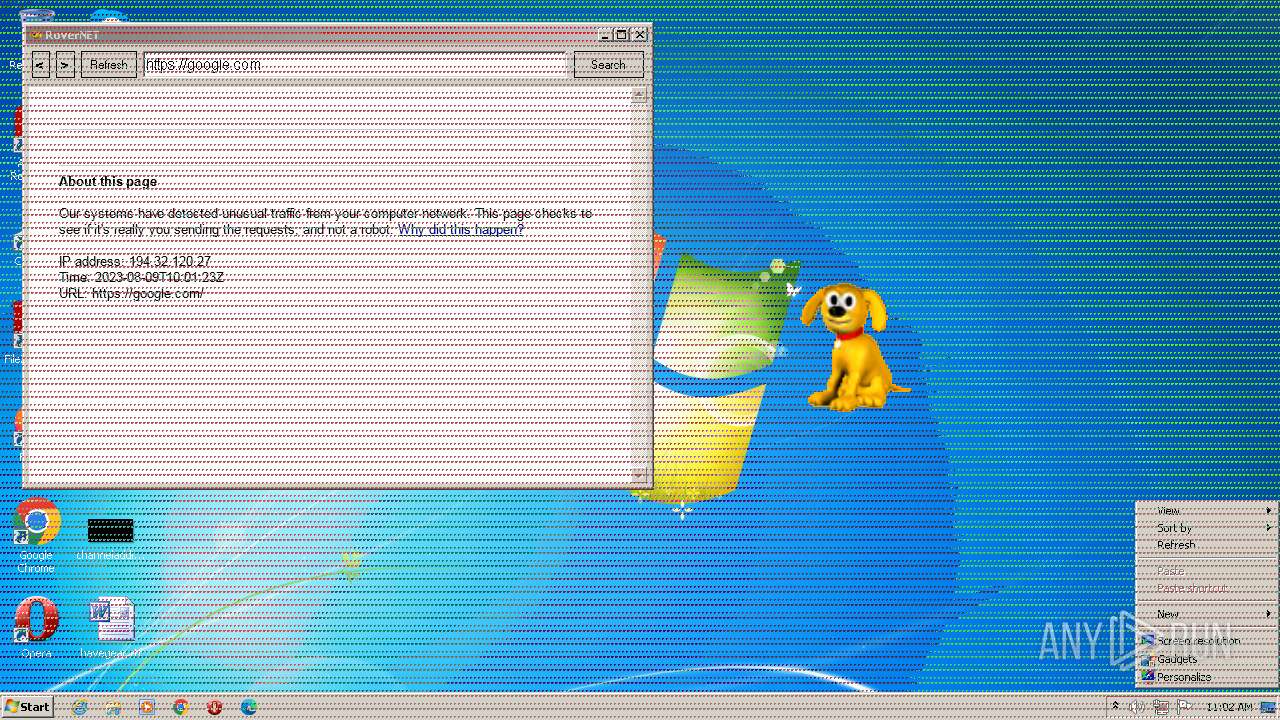Click the 'IP address: 194.32.120.27' line
Image resolution: width=1280 pixels, height=720 pixels.
pyautogui.click(x=135, y=262)
